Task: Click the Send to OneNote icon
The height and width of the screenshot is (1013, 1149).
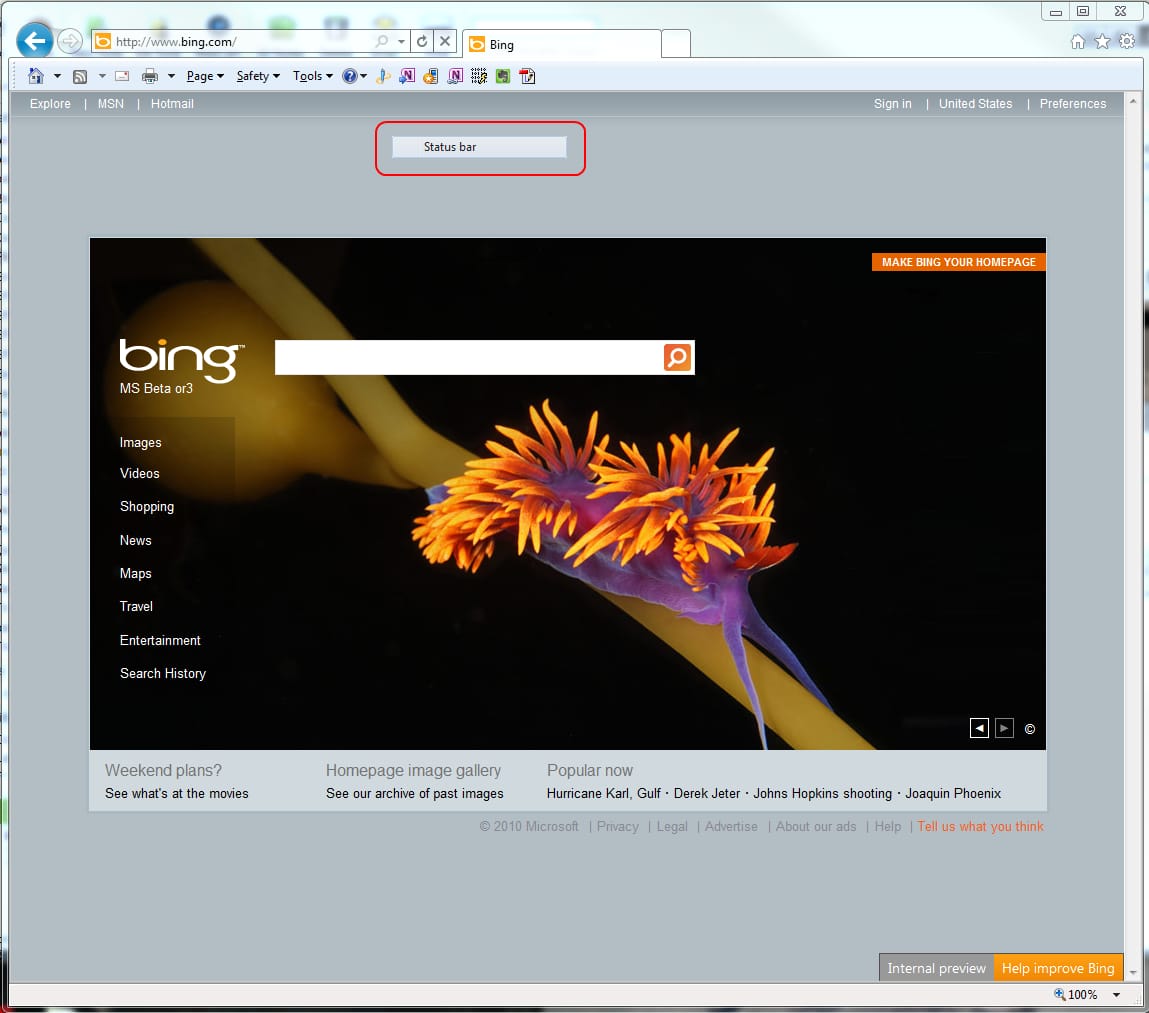Action: 407,75
